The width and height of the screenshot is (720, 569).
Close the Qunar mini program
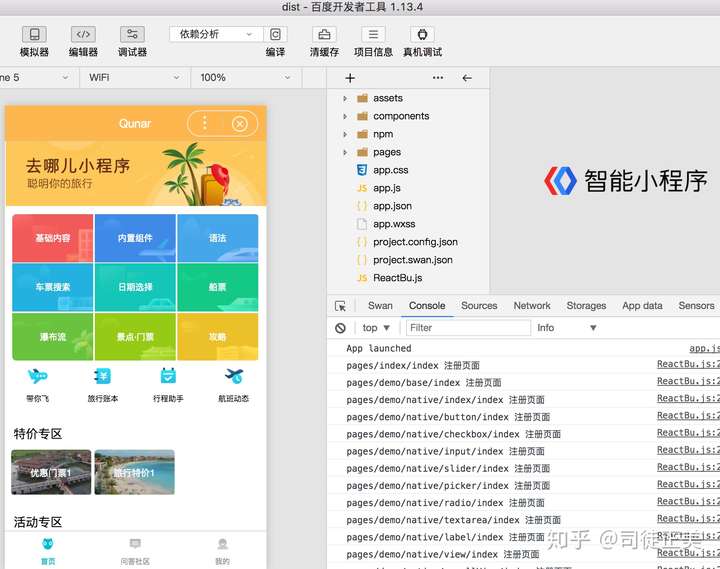point(240,124)
